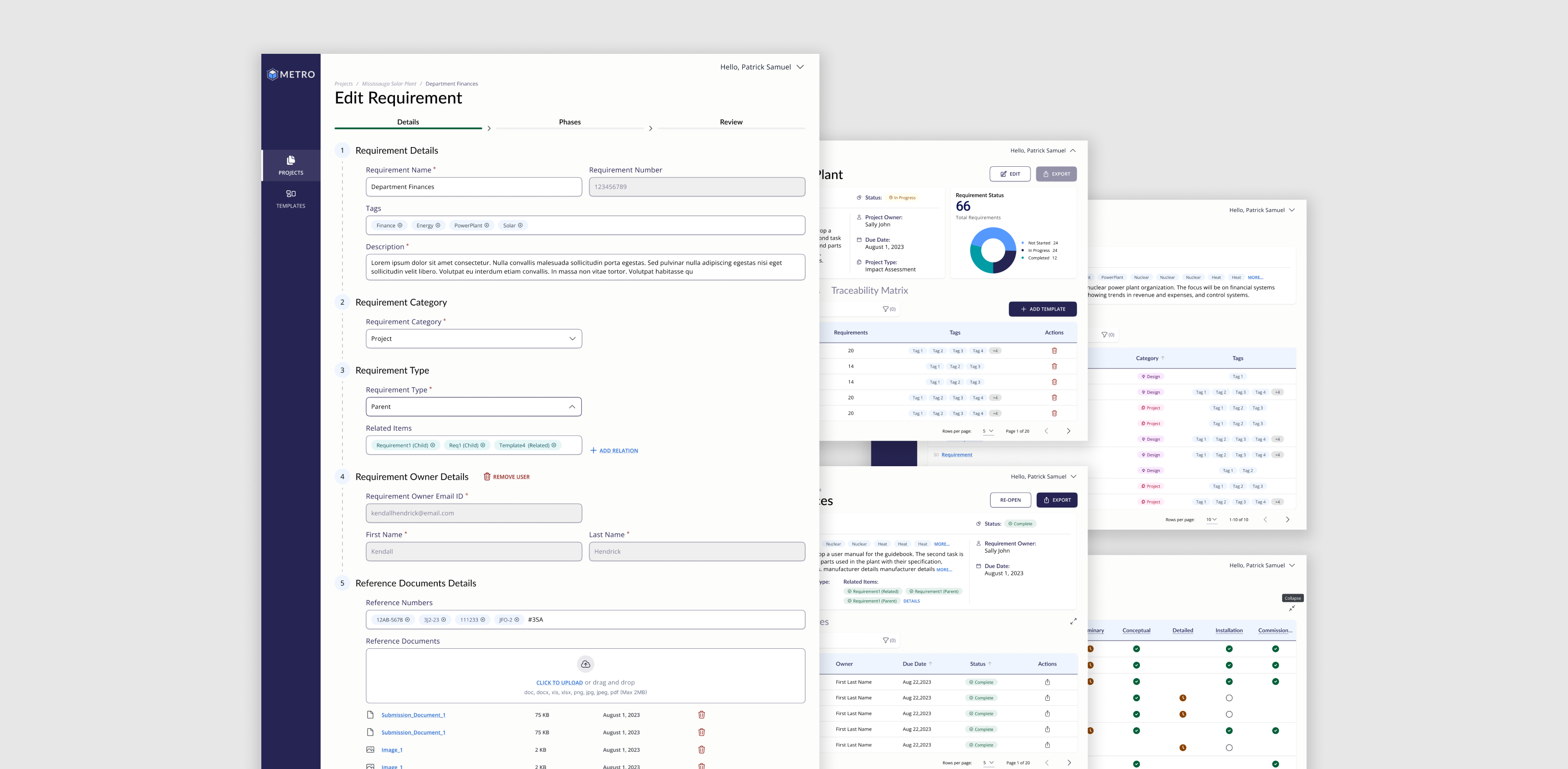The image size is (1568, 769).
Task: Remove the Req1 (Child) related item
Action: pos(483,445)
